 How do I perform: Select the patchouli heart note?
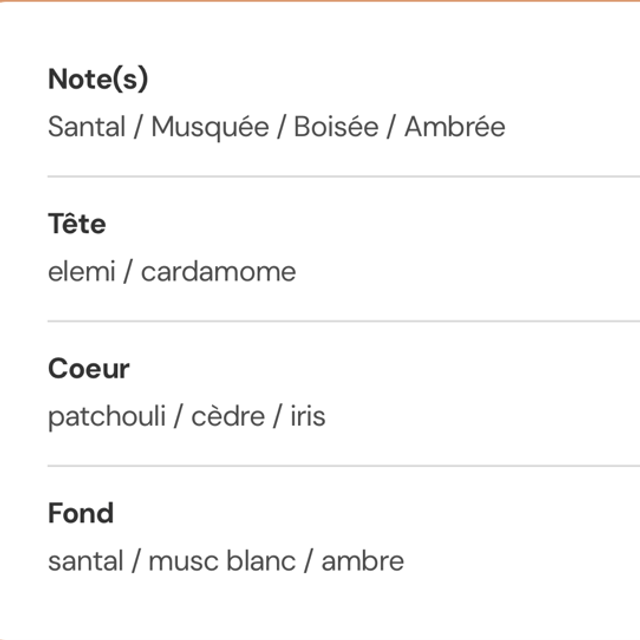104,416
